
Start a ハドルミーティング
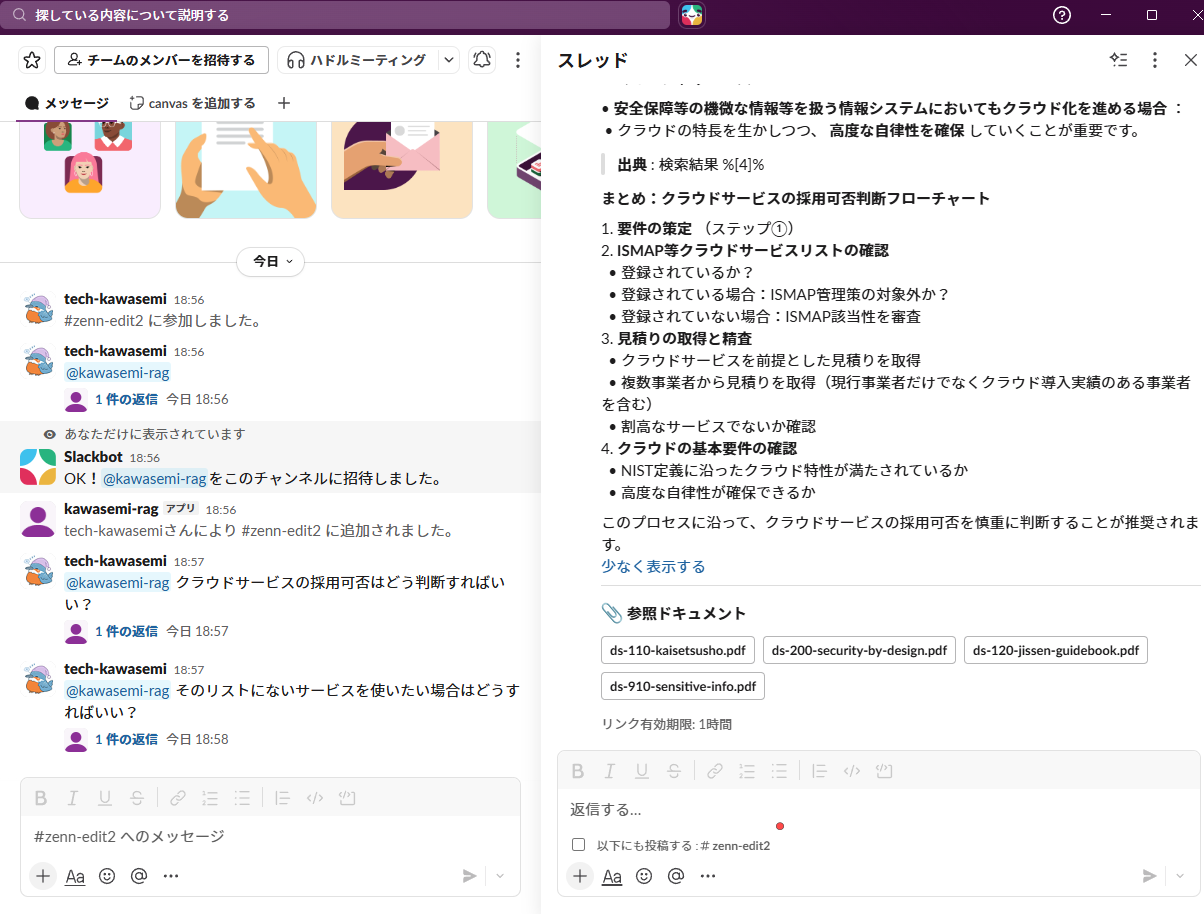[357, 60]
